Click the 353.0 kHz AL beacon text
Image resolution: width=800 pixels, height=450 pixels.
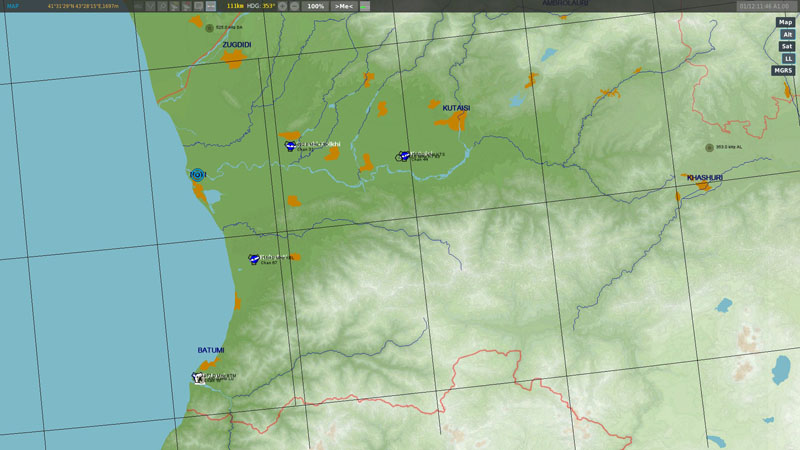coord(729,147)
